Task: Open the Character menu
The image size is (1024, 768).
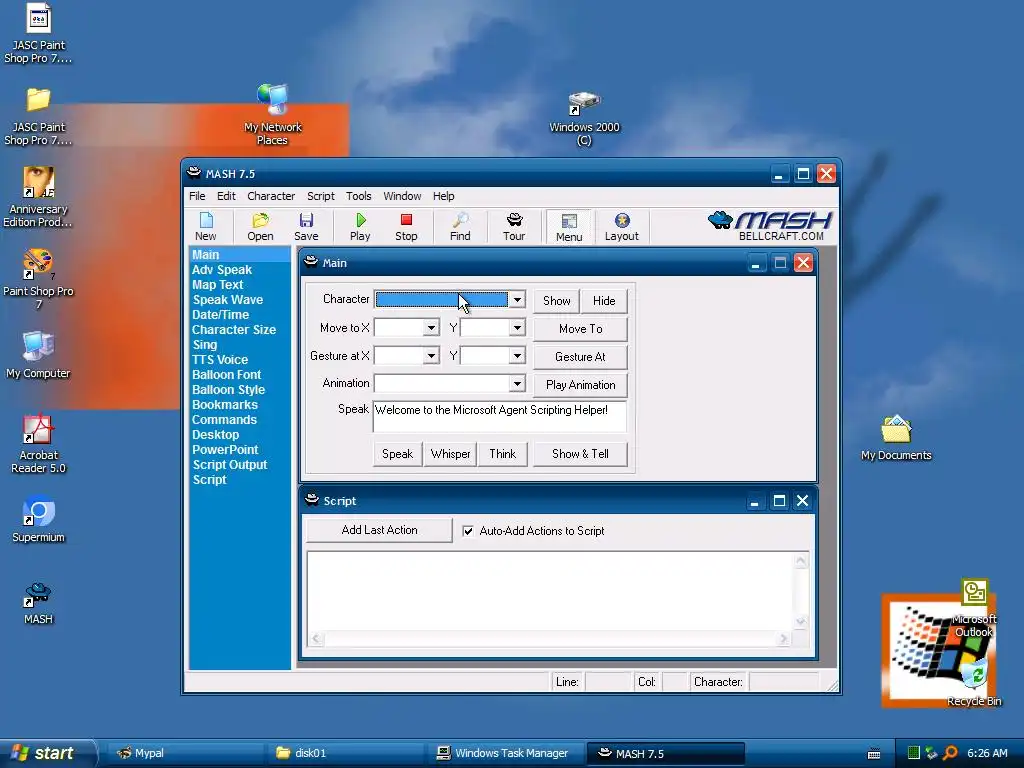Action: 271,196
